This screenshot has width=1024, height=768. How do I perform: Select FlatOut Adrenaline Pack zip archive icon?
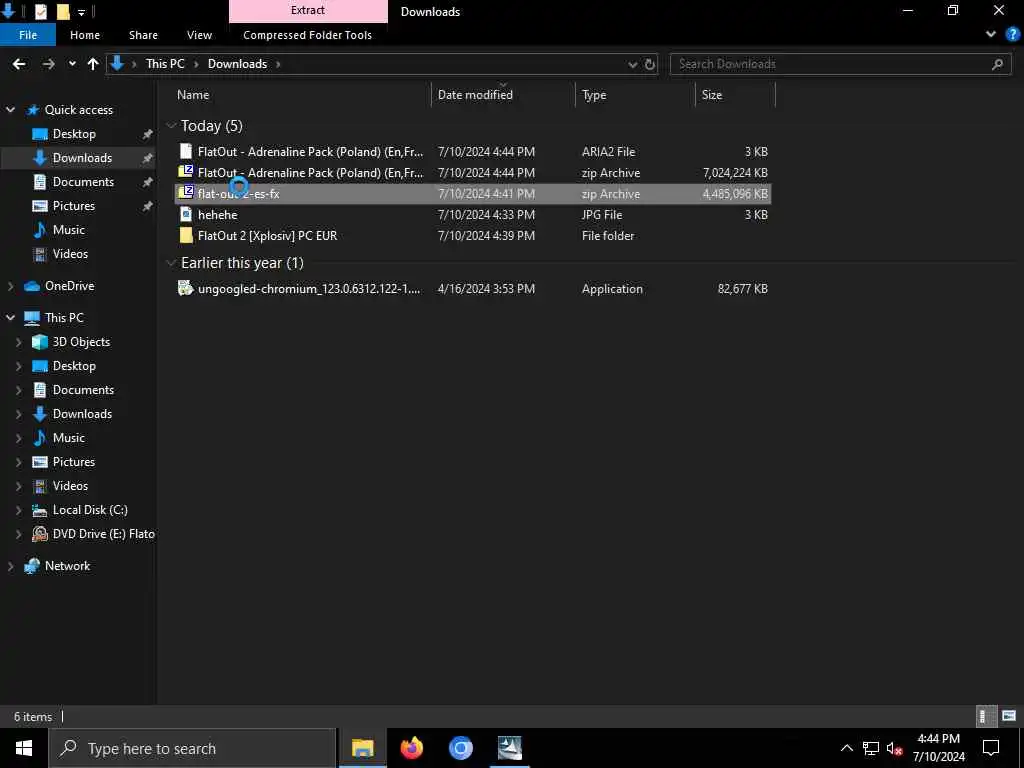(186, 172)
